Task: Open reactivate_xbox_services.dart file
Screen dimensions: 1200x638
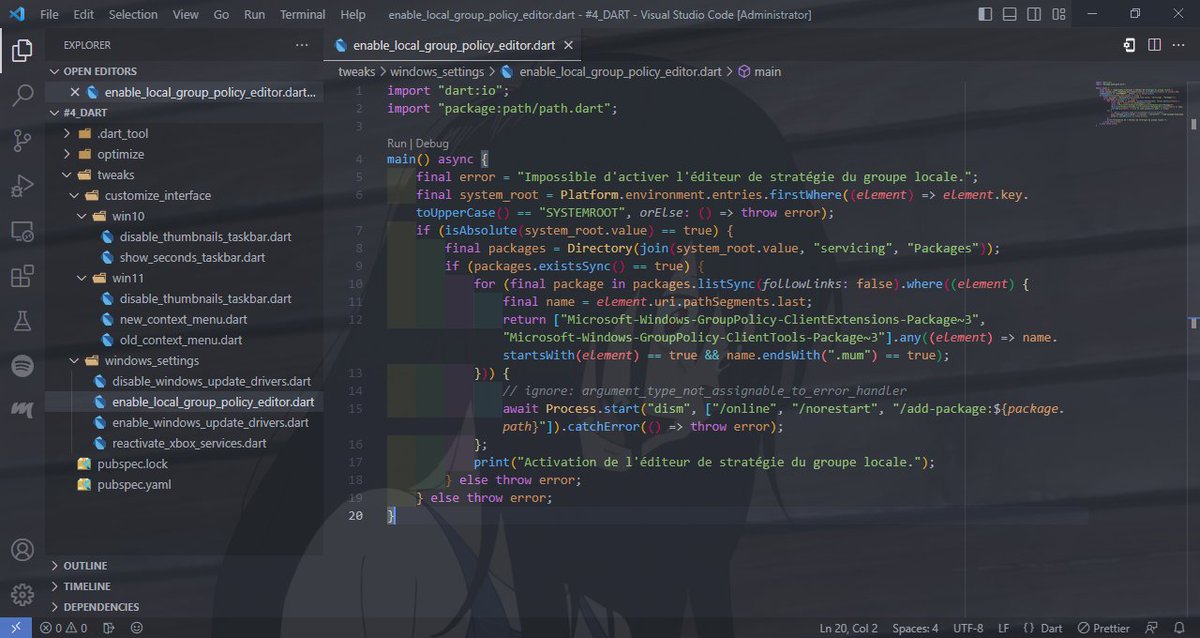Action: click(x=189, y=443)
